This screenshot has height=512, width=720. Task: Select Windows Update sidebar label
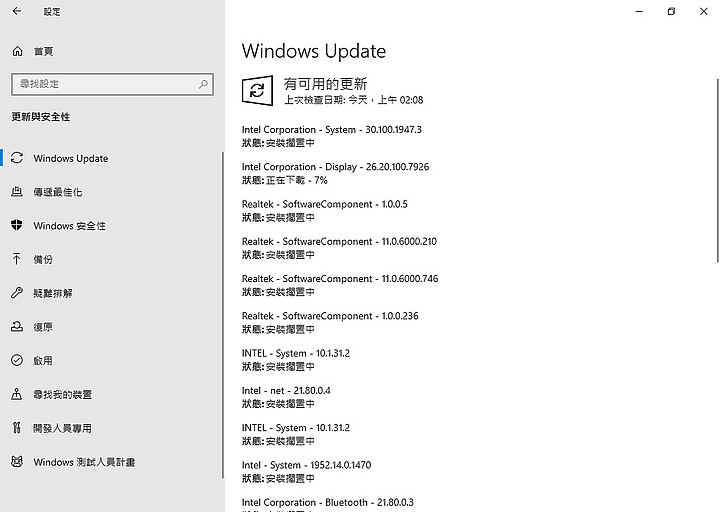coord(71,158)
